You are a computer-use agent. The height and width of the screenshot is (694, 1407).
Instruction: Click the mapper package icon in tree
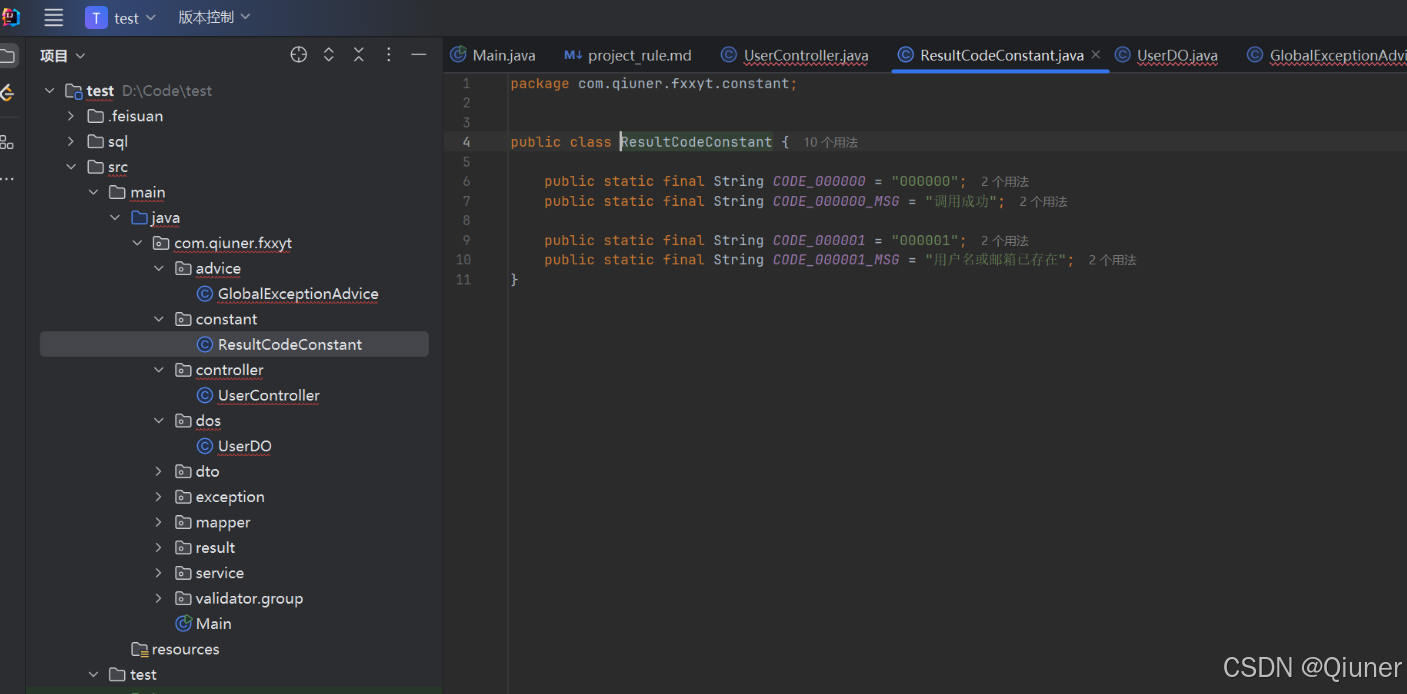click(183, 522)
